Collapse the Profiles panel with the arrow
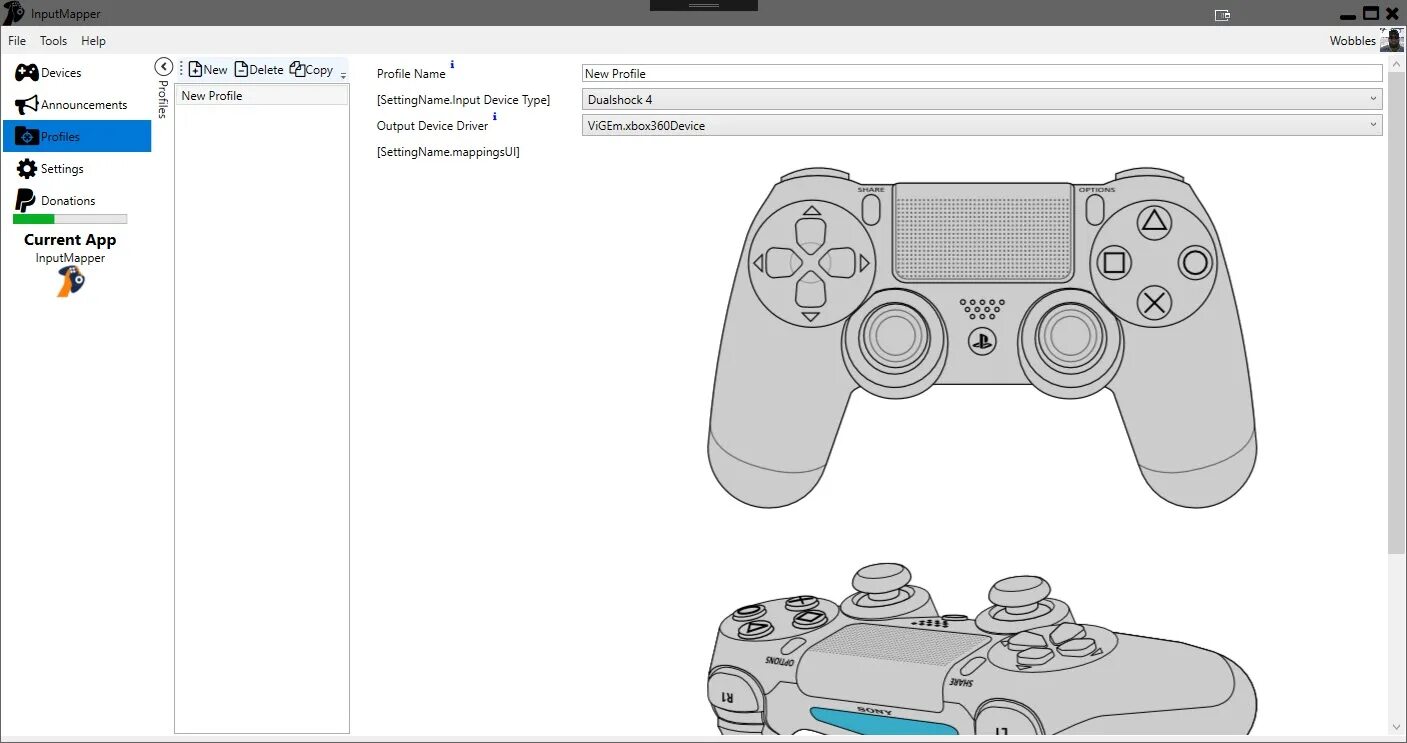This screenshot has width=1407, height=743. (164, 66)
